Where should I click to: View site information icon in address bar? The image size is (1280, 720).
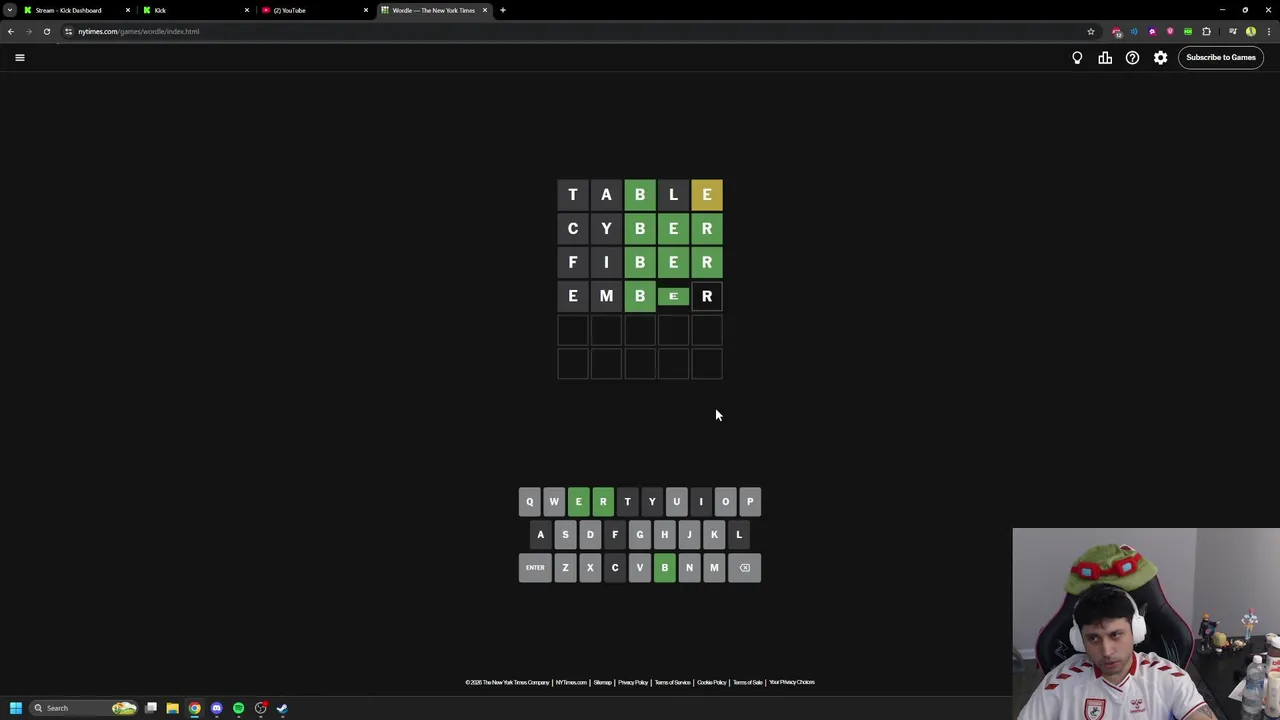(x=68, y=31)
